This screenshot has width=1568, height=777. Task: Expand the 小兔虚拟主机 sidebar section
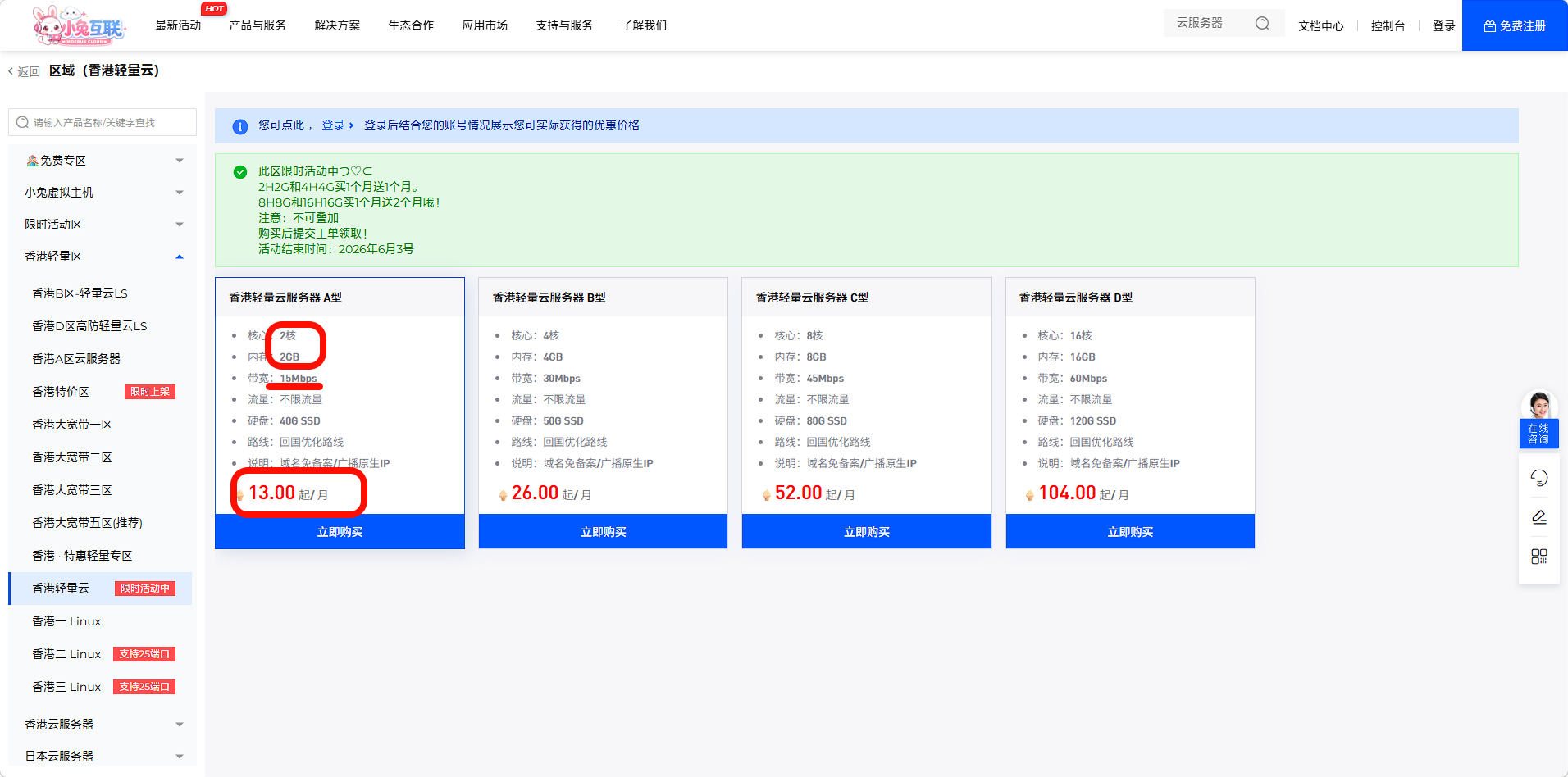coord(103,193)
